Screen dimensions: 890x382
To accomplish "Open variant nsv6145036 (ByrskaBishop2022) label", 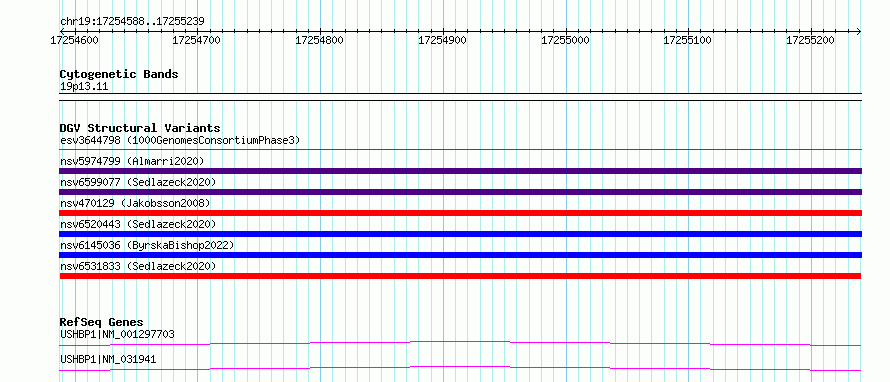I will (x=147, y=245).
